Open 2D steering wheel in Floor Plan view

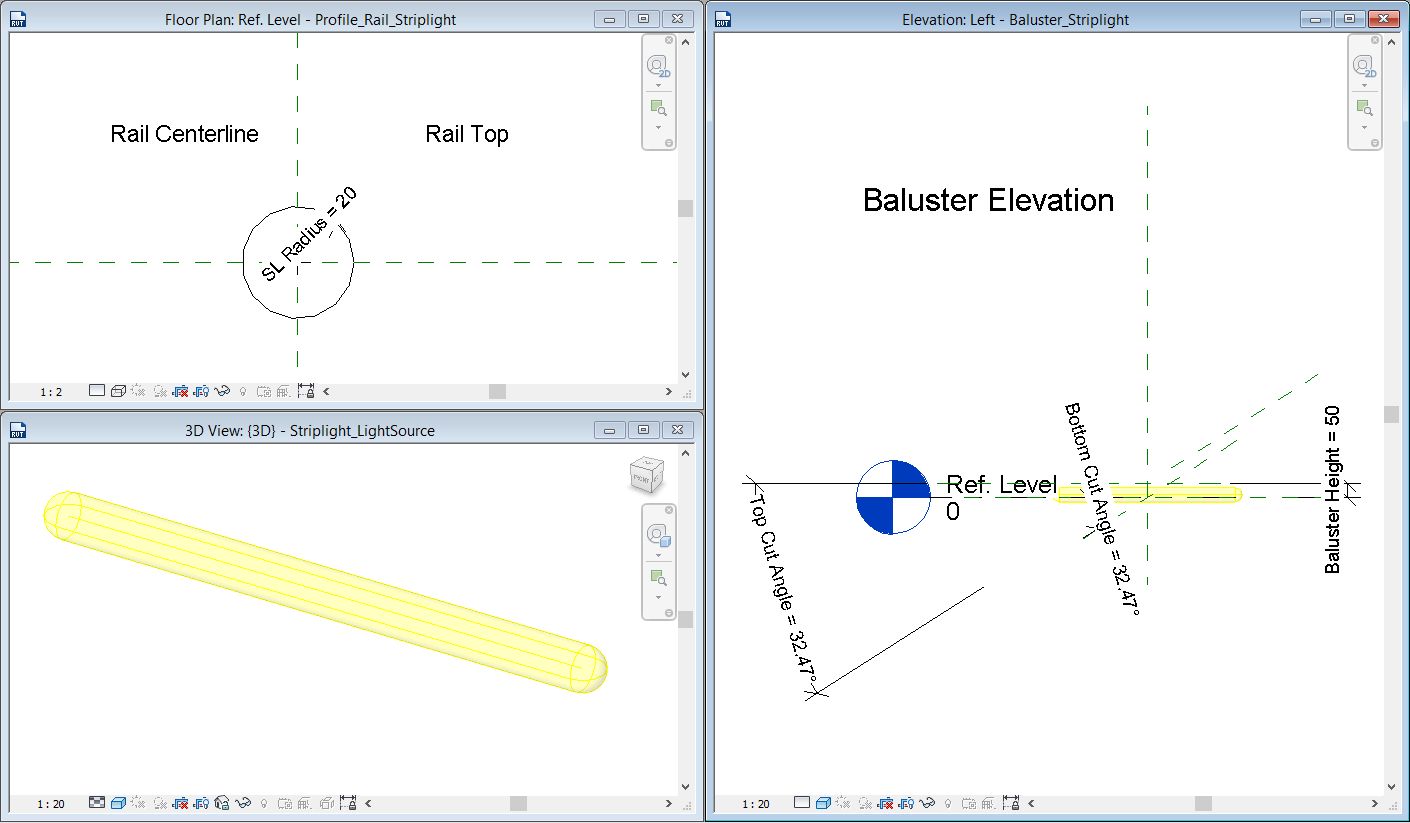point(658,66)
